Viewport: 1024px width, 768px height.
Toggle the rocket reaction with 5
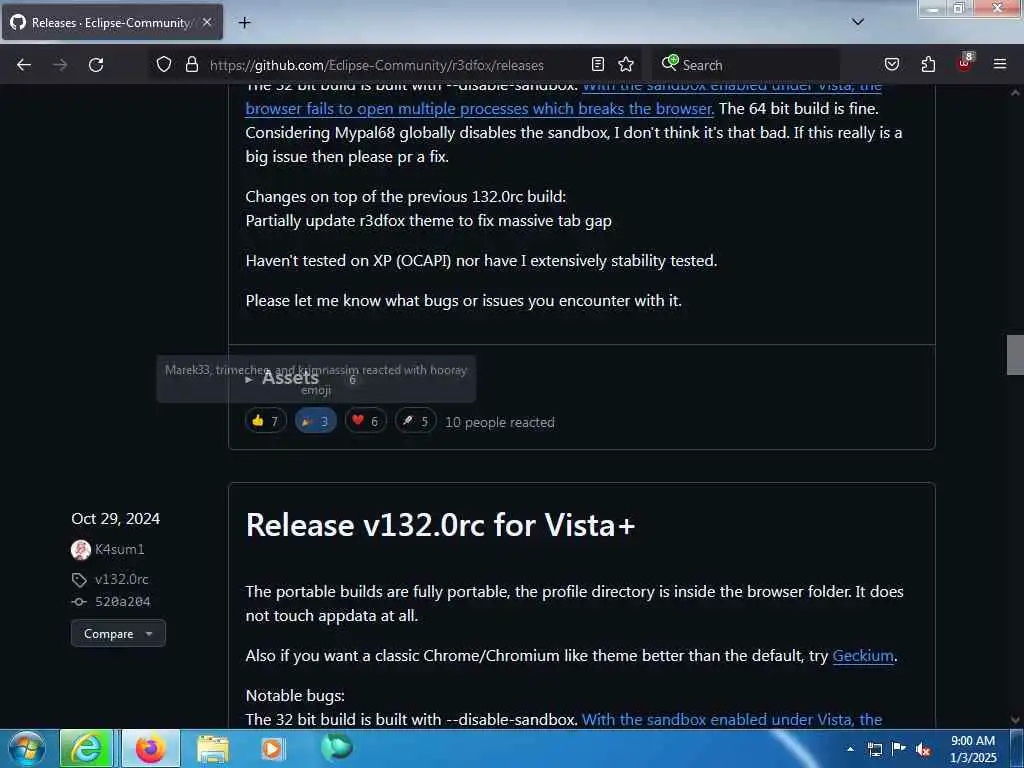click(x=415, y=421)
